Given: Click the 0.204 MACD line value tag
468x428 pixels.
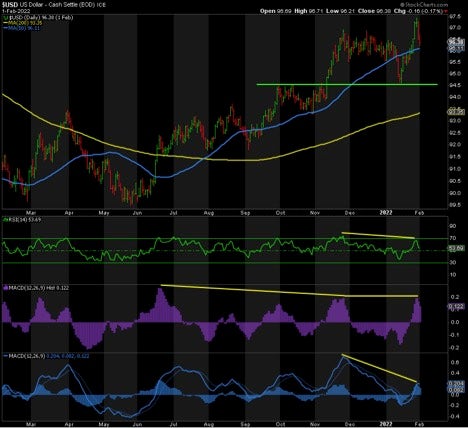Looking at the screenshot, I should click(456, 384).
